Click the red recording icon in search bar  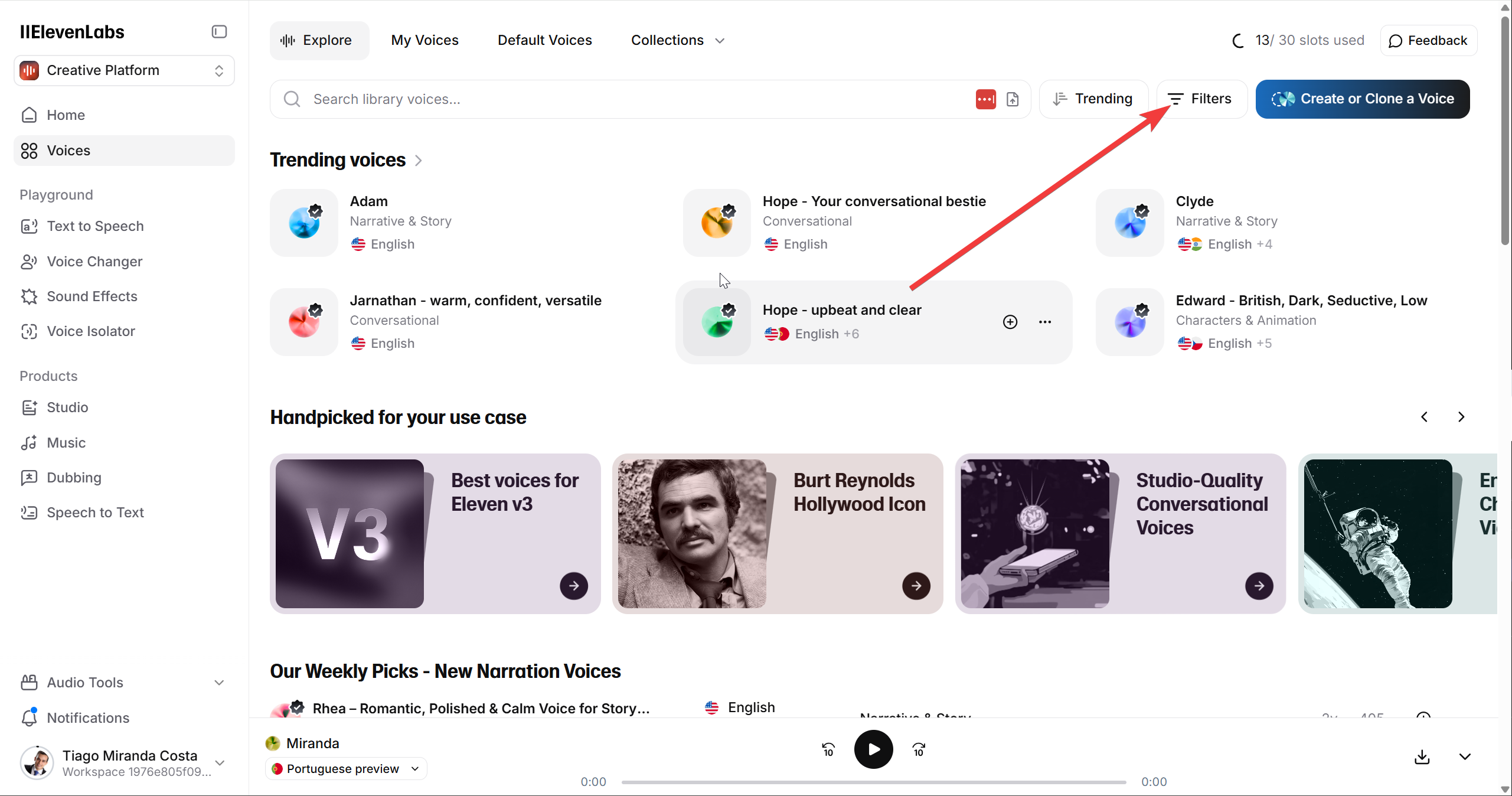pos(985,99)
